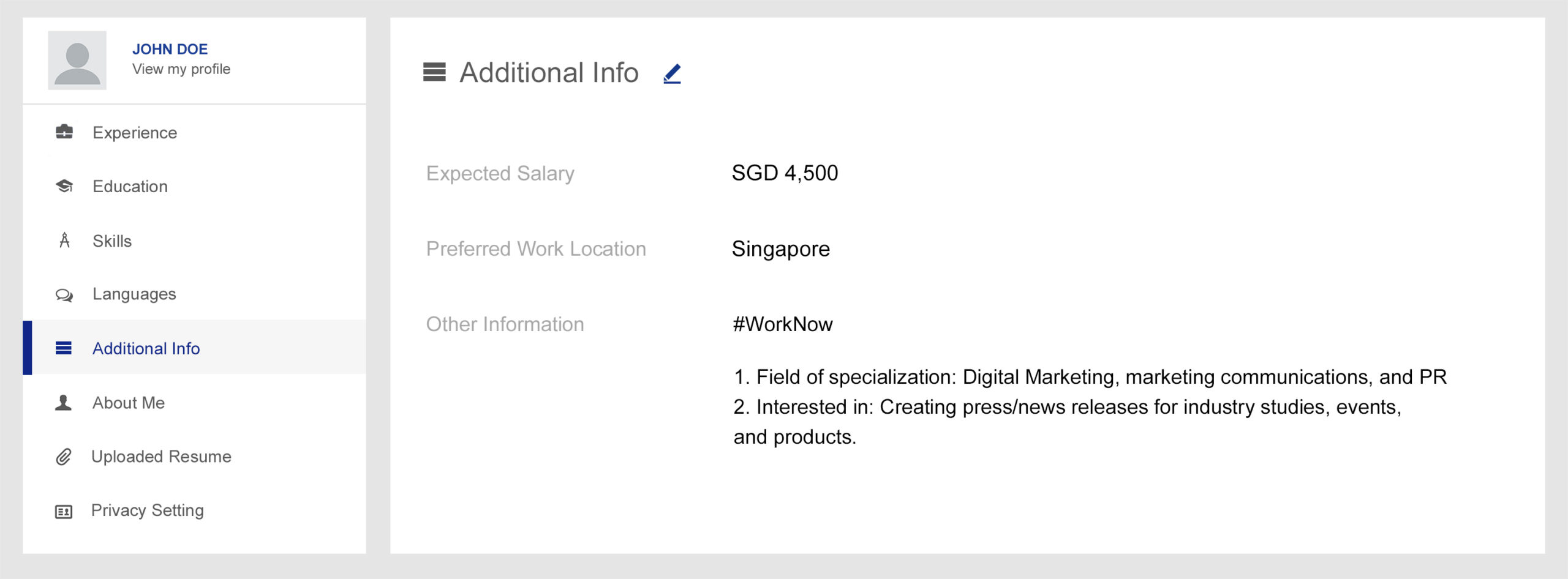Open the Additional Info edit pencil icon
The height and width of the screenshot is (579, 1568).
coord(672,73)
